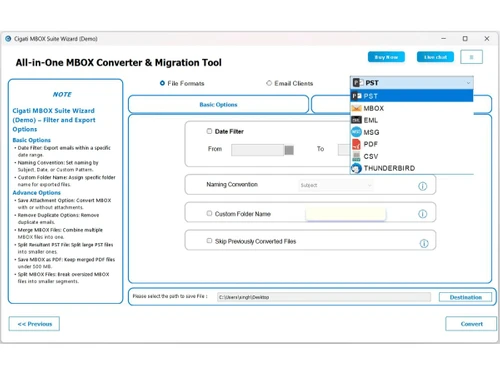Choose MSG from the format list
Screen dimensions: 500x375
(x=412, y=132)
